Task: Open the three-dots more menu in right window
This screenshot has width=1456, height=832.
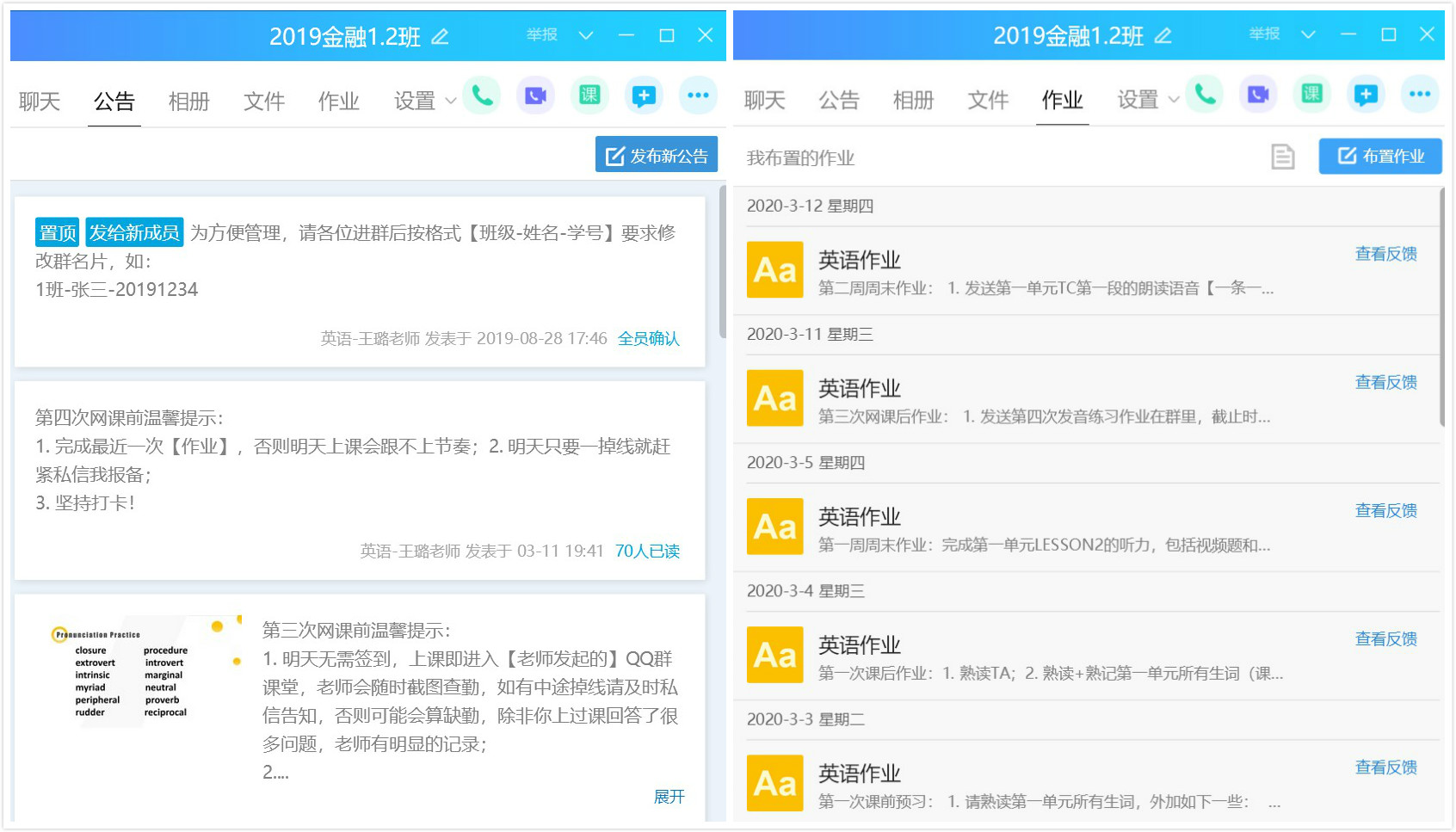Action: coord(1420,95)
